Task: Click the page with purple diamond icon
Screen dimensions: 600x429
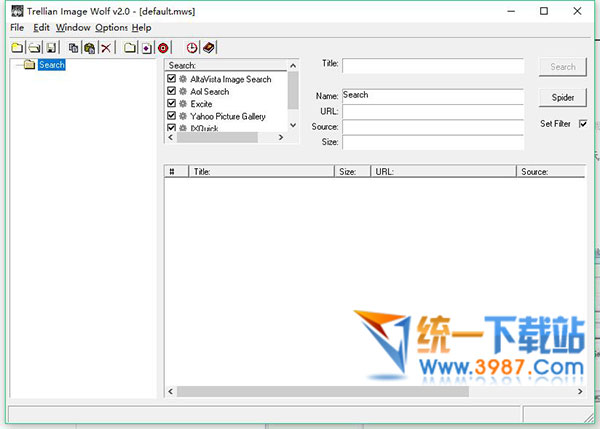Action: 147,48
